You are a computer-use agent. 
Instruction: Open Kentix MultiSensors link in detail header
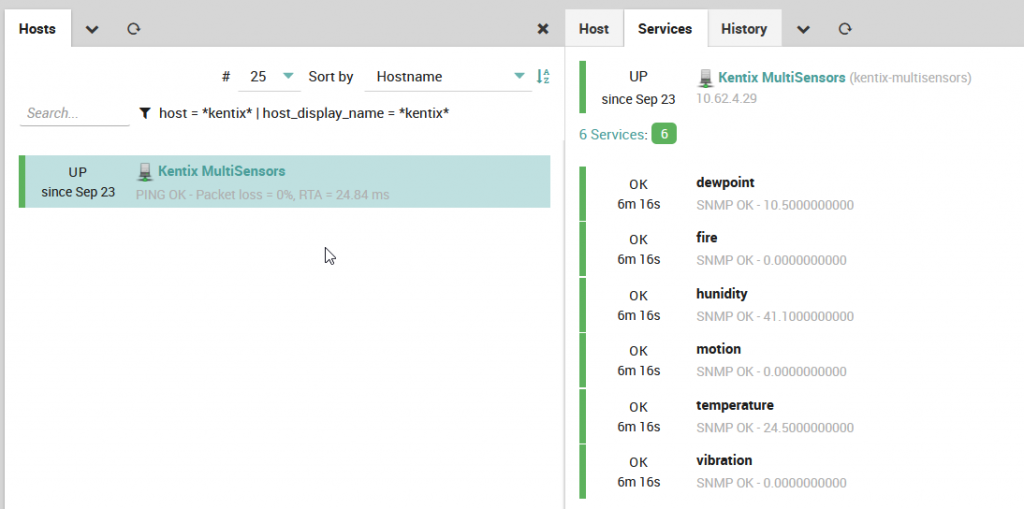coord(782,78)
